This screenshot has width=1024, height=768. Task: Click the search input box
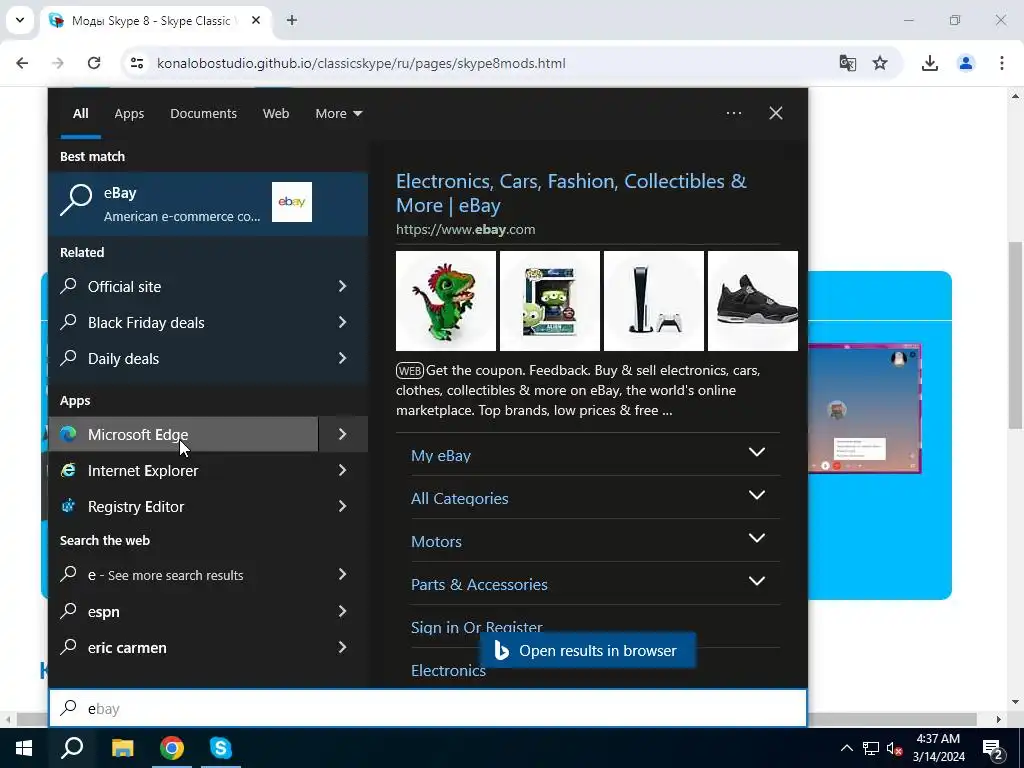(428, 708)
